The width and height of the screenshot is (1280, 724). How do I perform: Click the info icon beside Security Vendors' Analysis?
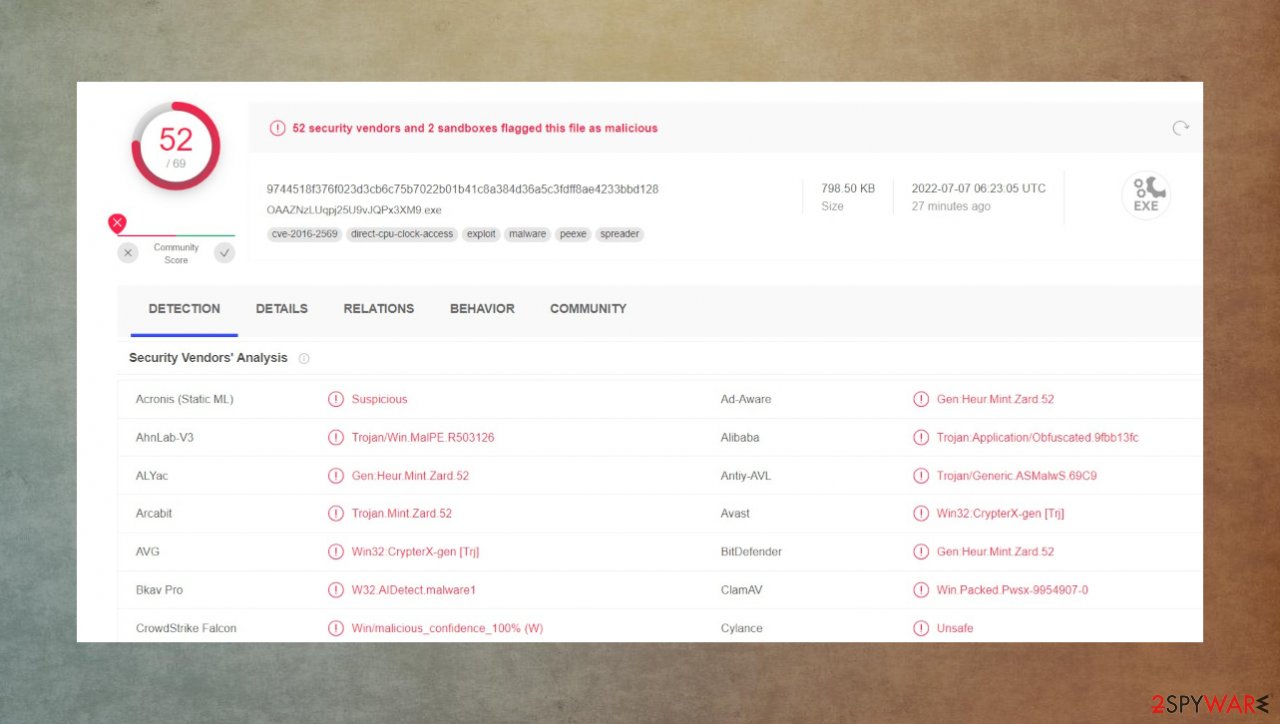[x=304, y=358]
